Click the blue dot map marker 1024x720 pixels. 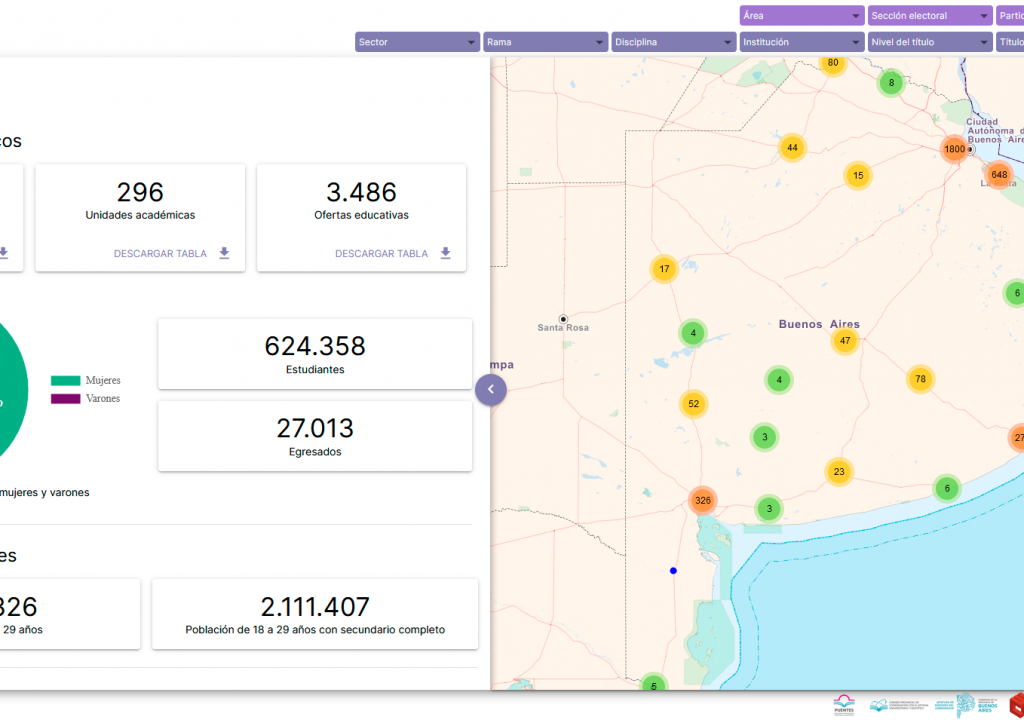pos(673,570)
